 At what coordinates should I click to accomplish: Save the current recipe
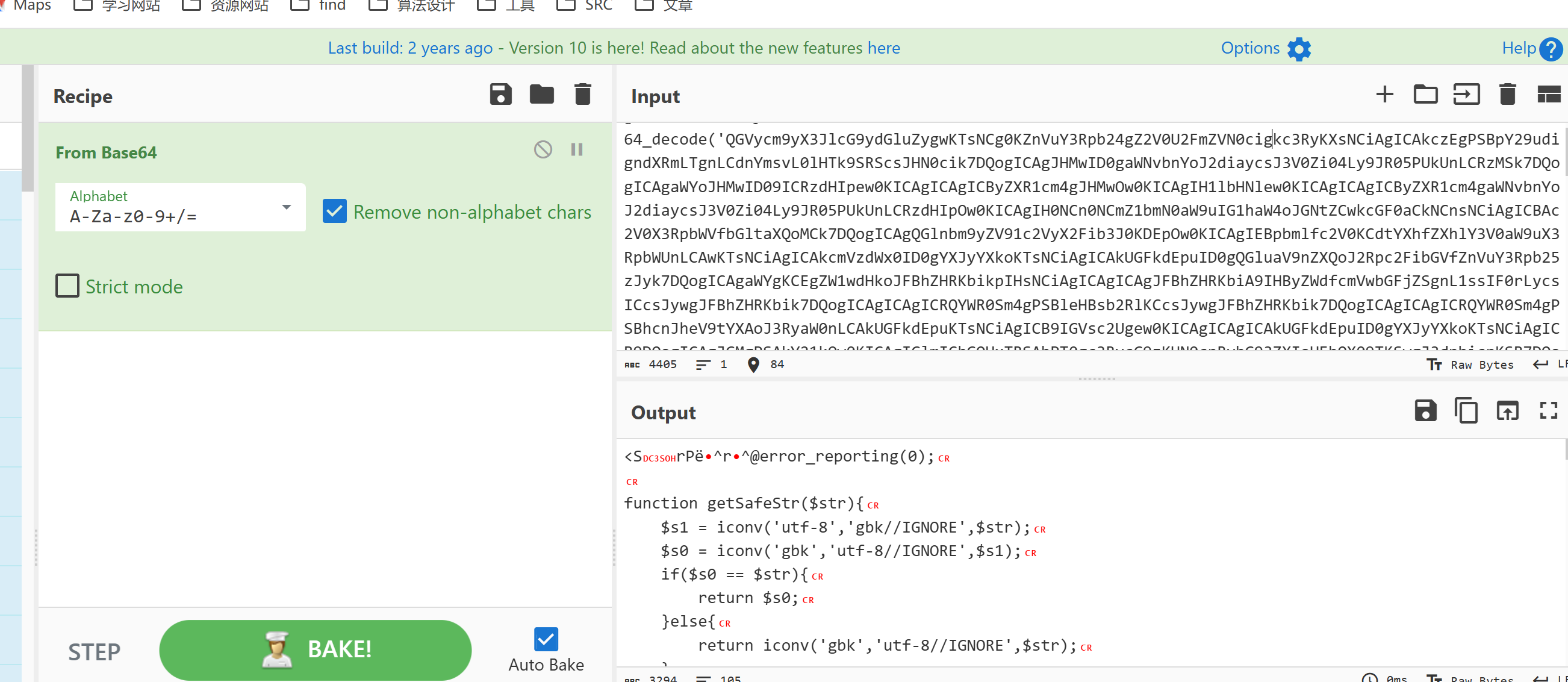[x=500, y=95]
